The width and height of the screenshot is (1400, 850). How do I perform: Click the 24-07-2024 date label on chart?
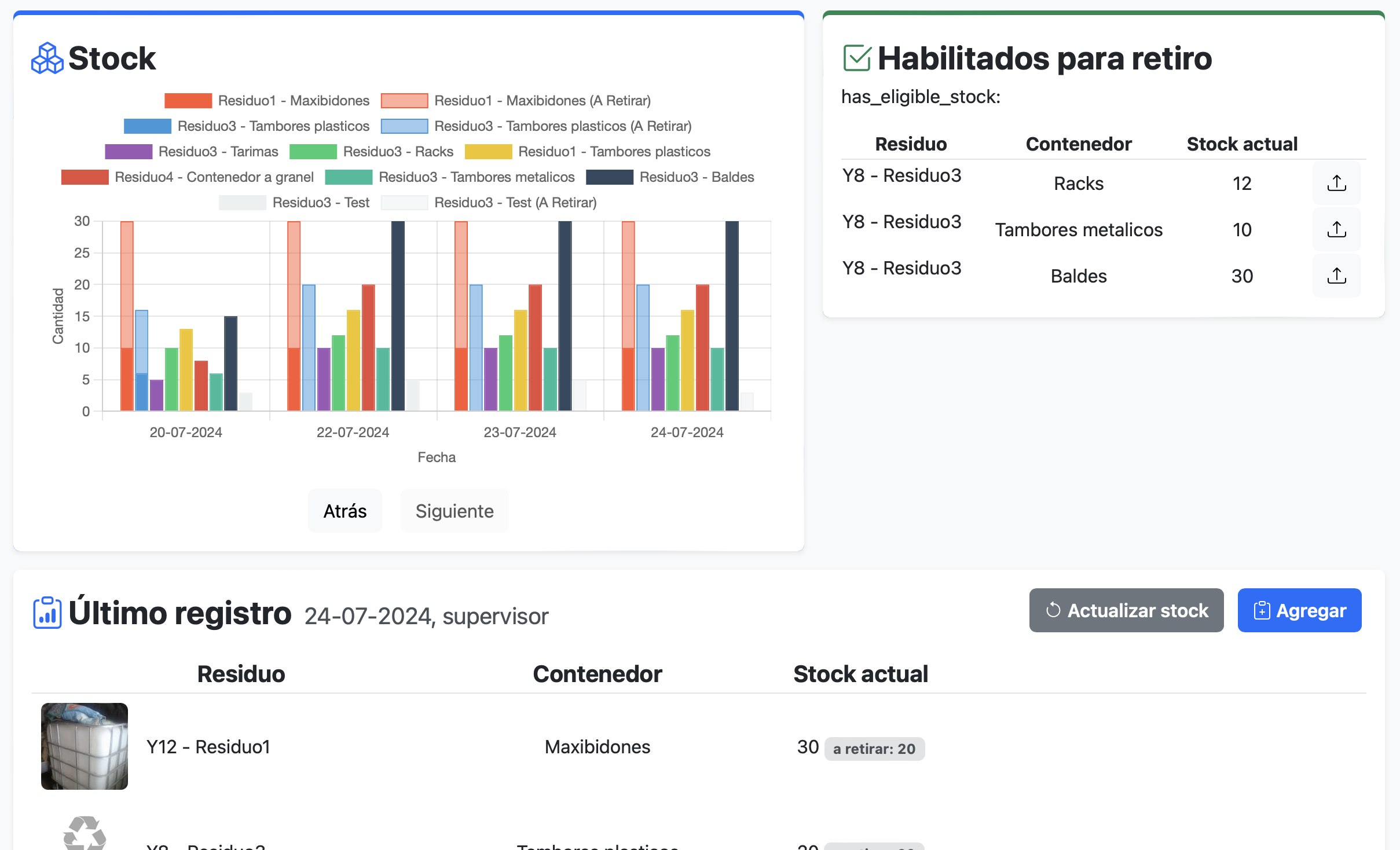(687, 433)
